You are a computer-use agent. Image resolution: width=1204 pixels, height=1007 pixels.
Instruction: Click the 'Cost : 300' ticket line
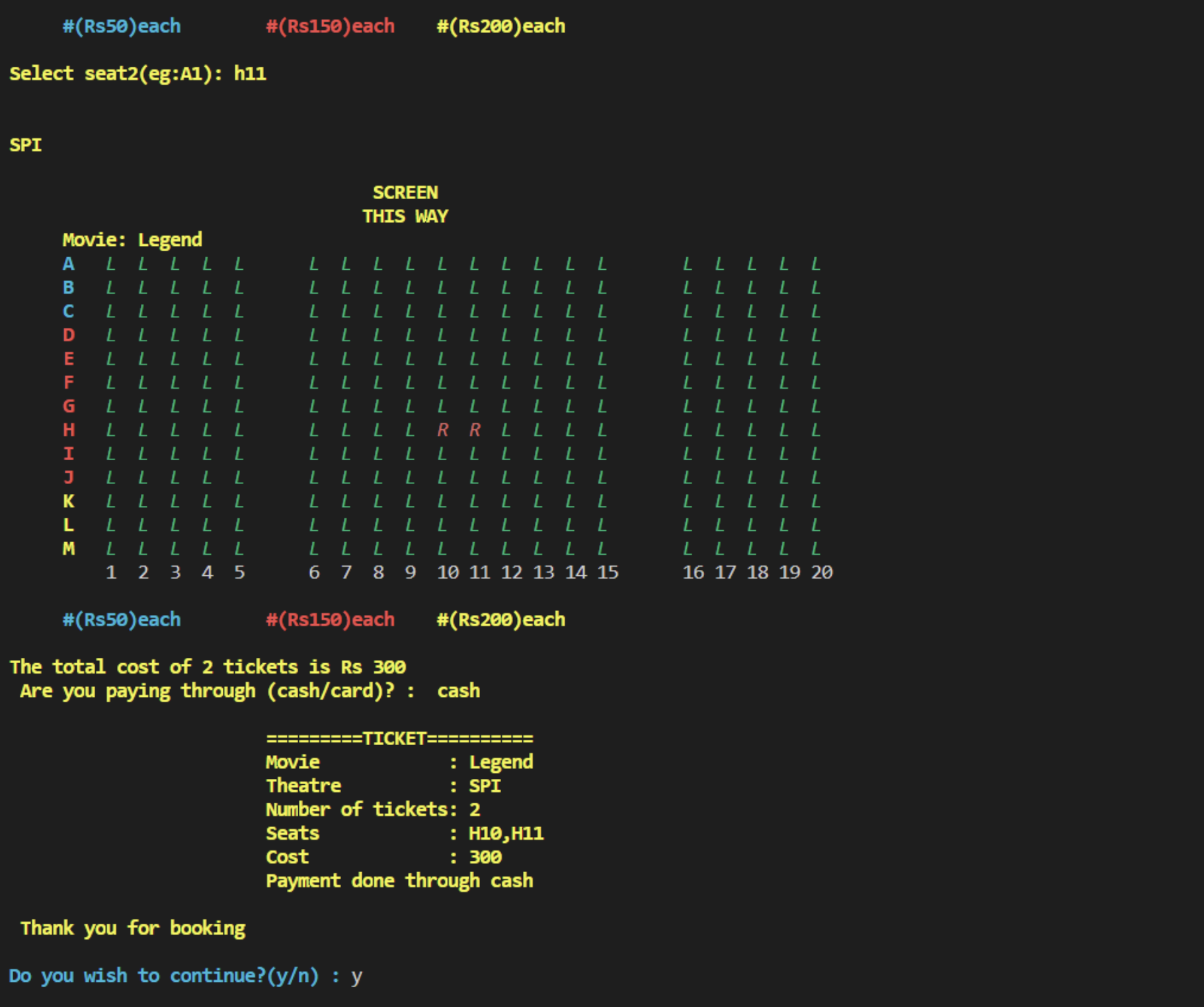coord(383,858)
